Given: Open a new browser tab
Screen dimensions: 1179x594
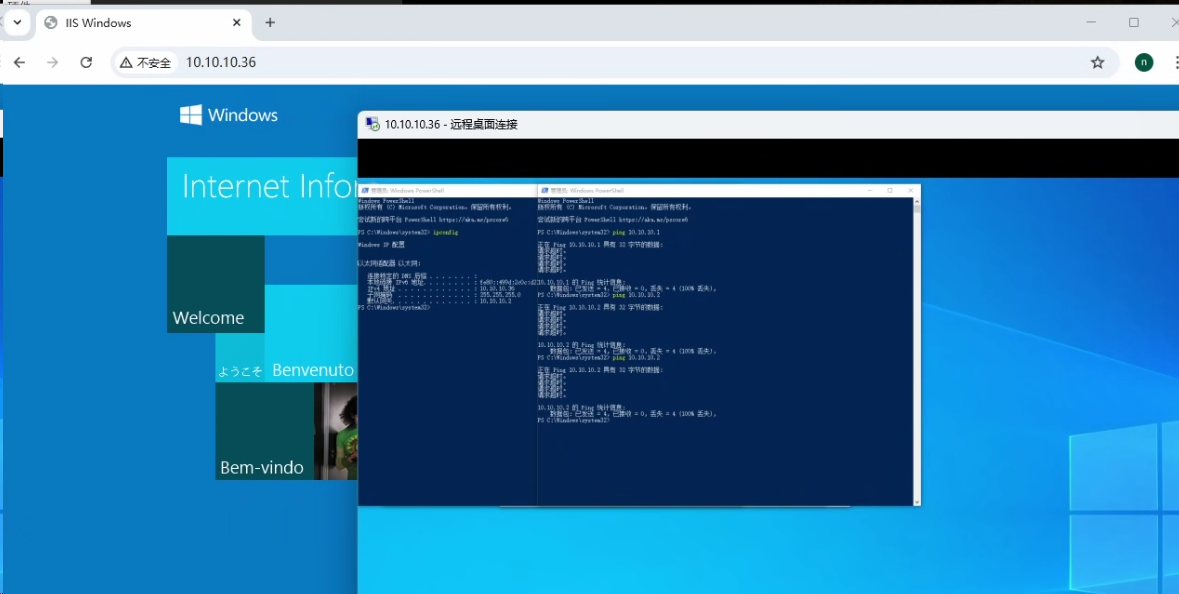Looking at the screenshot, I should click(270, 22).
